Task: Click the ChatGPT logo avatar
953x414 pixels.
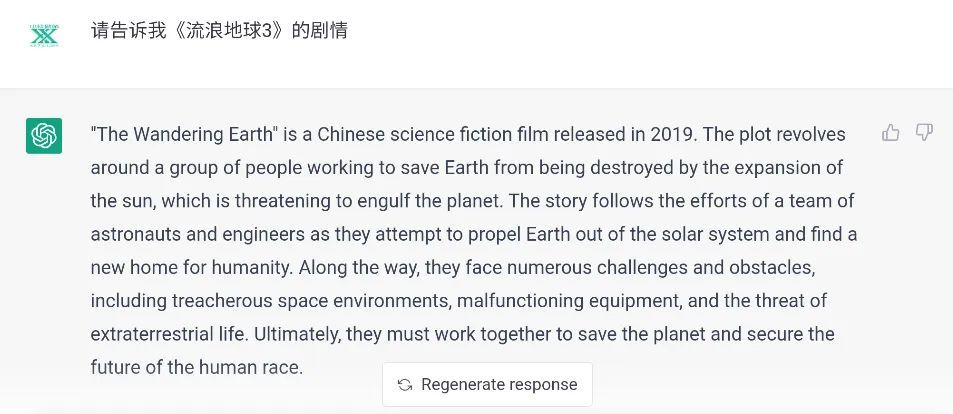Action: (44, 136)
